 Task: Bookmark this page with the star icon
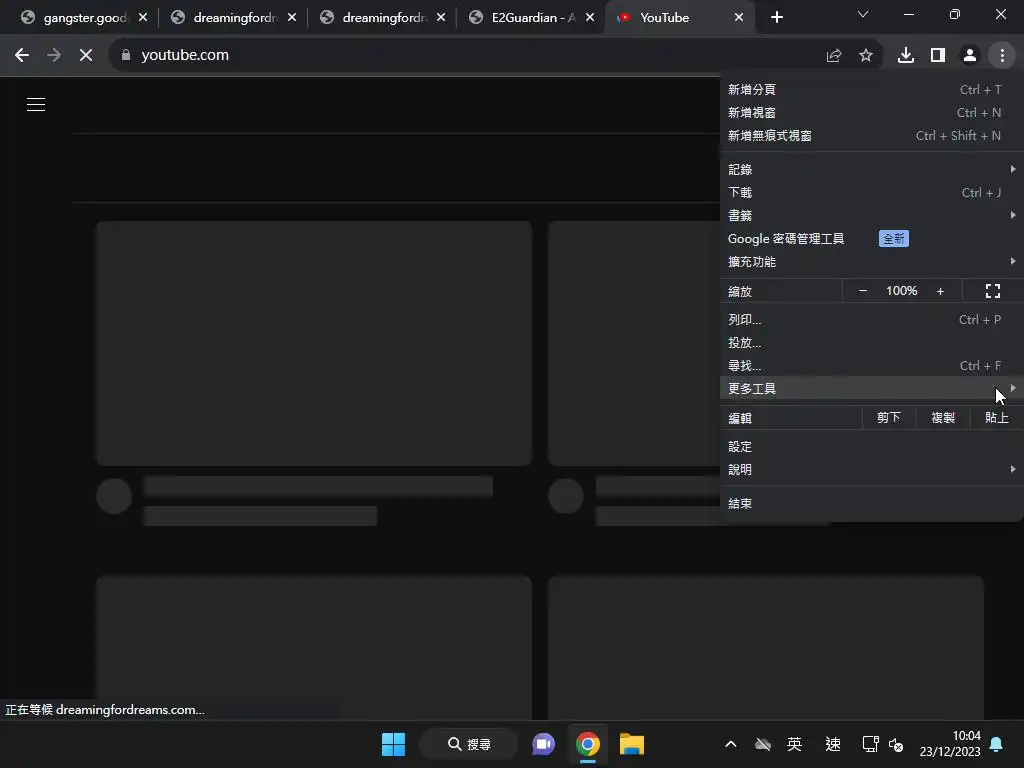[866, 56]
